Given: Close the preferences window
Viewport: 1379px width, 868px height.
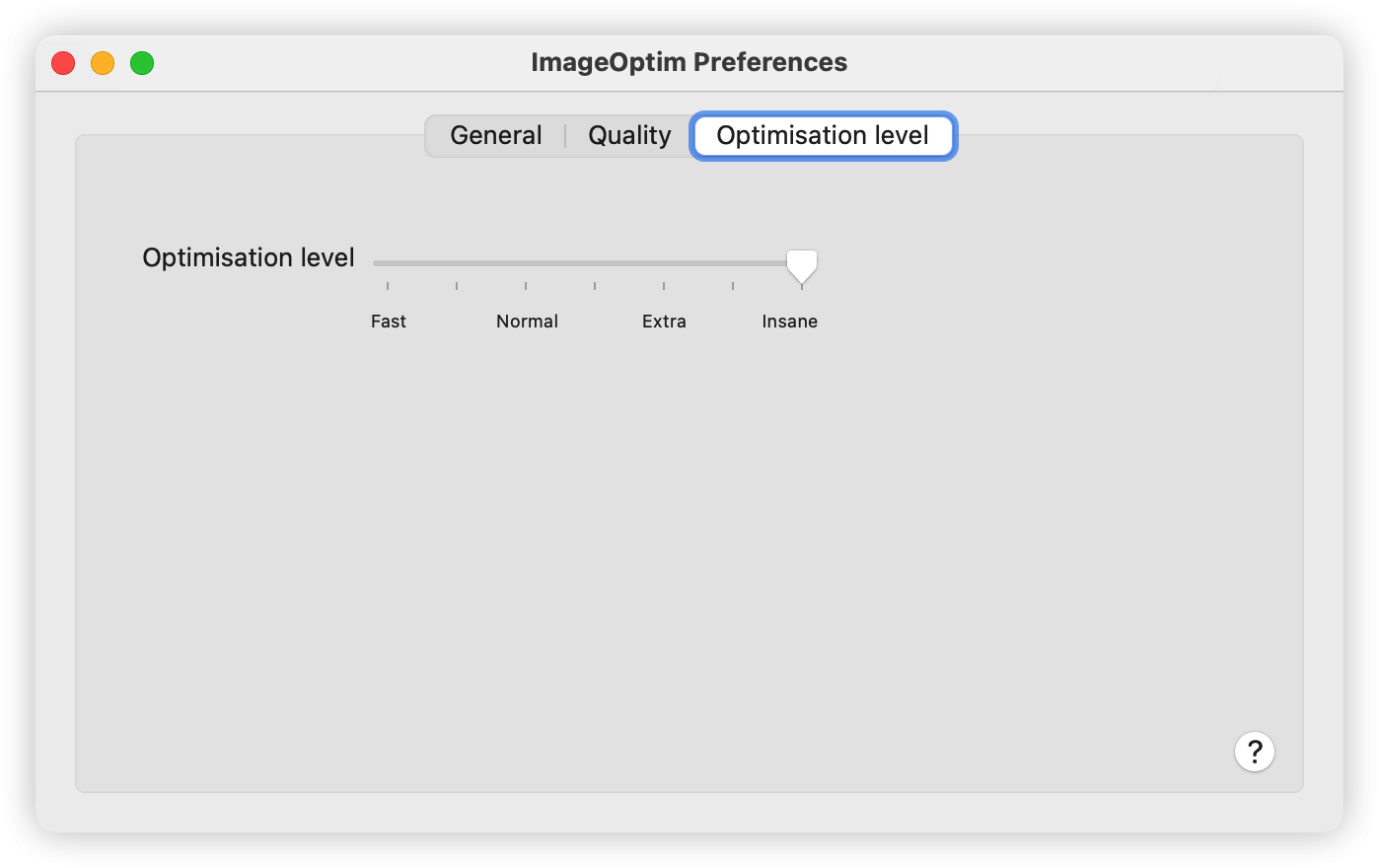Looking at the screenshot, I should click(x=62, y=62).
